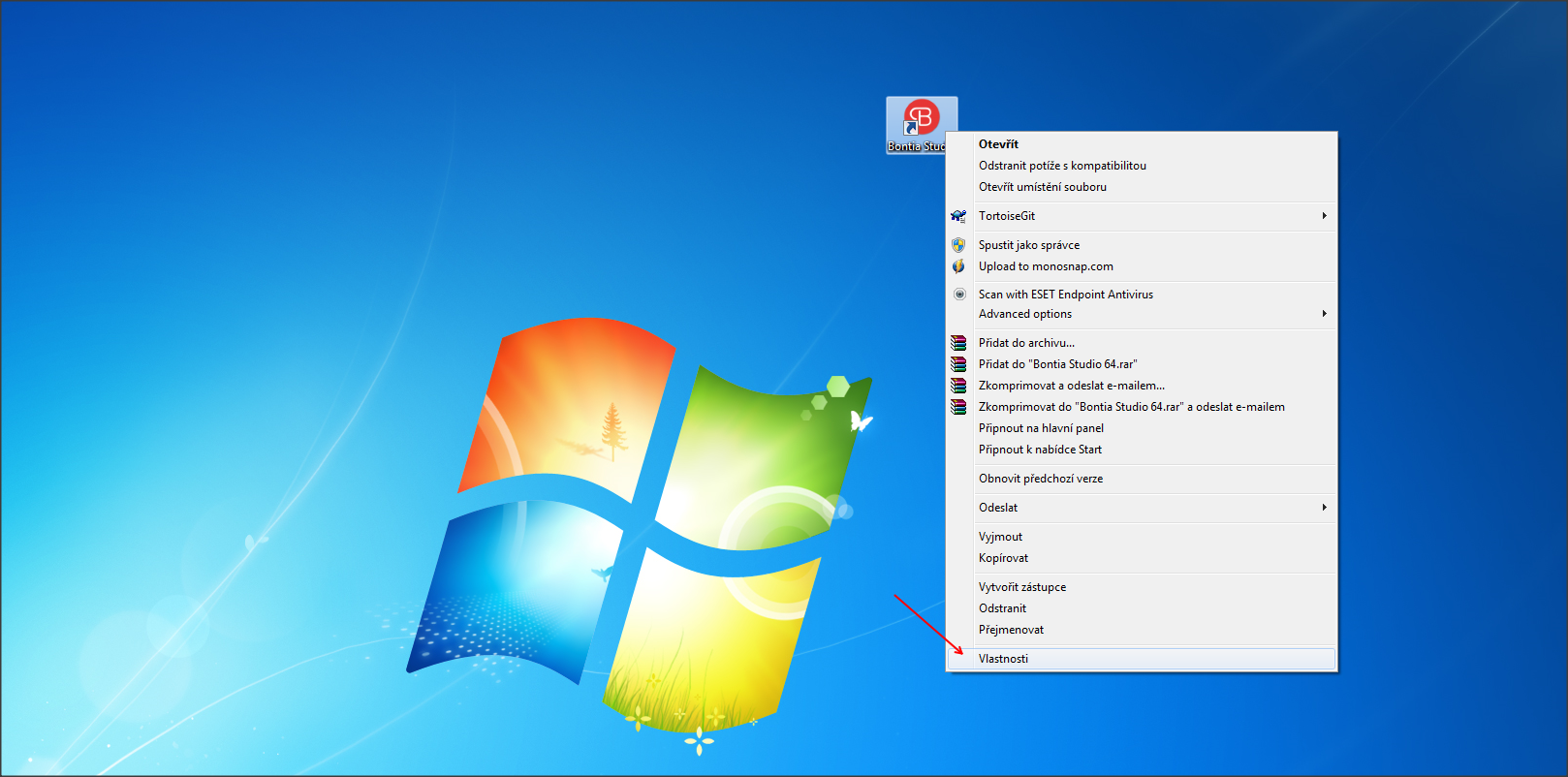
Task: Choose Upload to monosnap.com
Action: point(1142,266)
